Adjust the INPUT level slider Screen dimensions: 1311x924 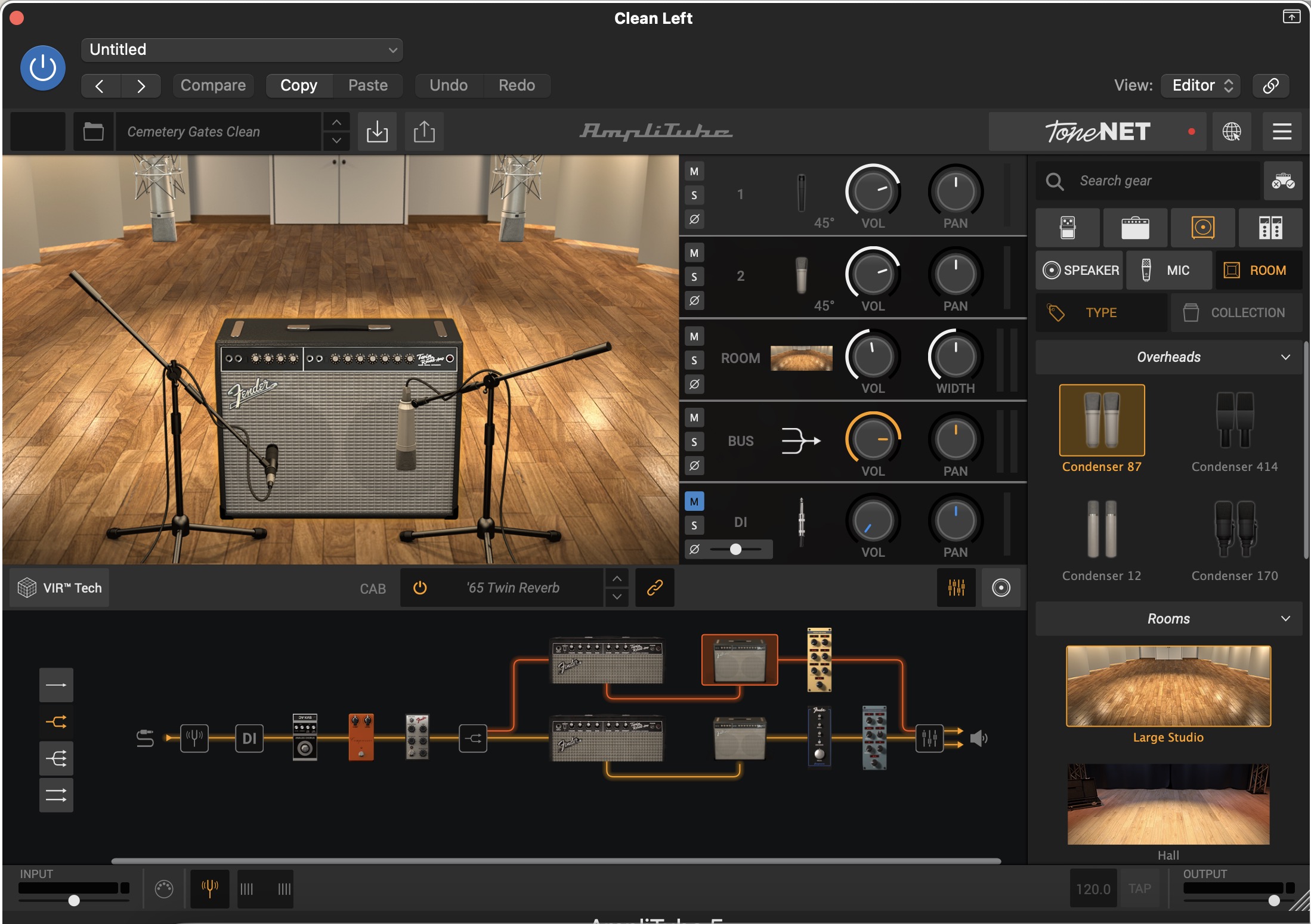[74, 900]
